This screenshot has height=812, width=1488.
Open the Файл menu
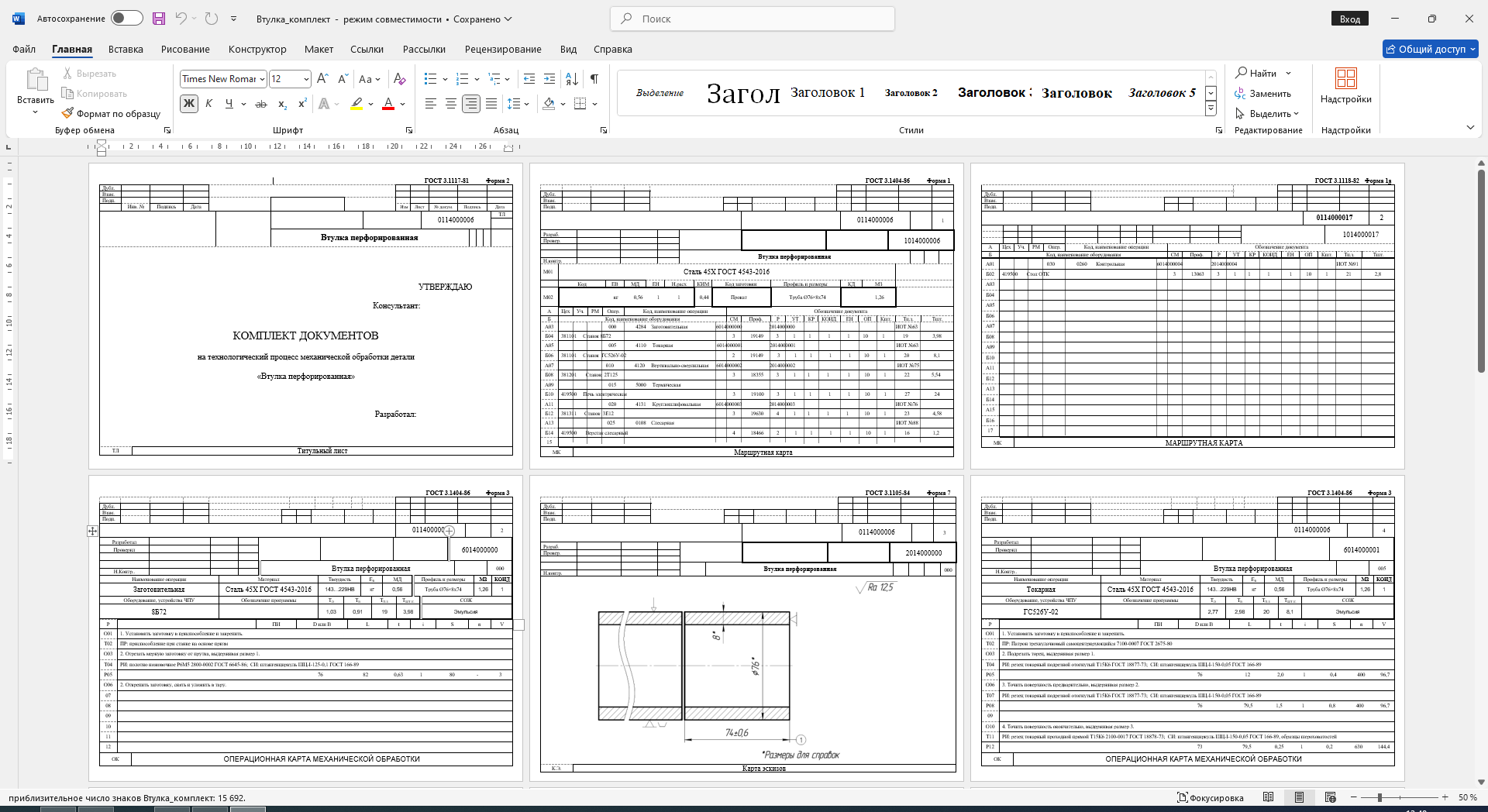coord(24,49)
